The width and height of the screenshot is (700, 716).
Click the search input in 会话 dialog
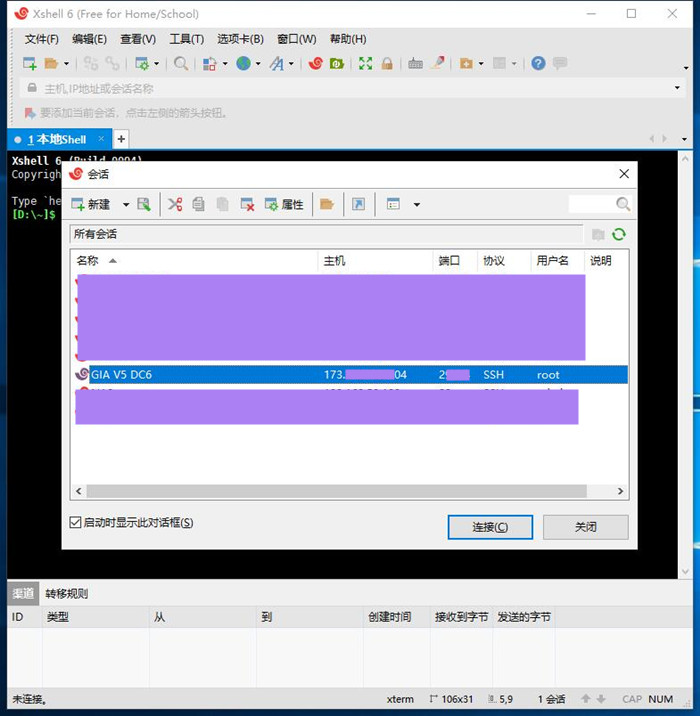coord(592,204)
